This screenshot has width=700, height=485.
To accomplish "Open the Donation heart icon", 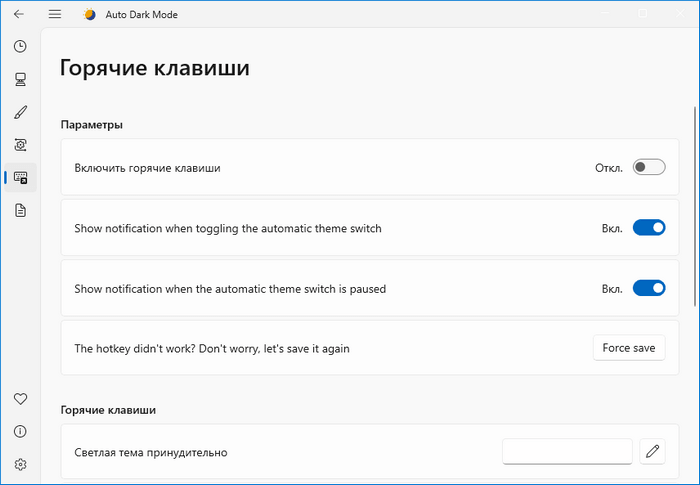I will point(21,398).
